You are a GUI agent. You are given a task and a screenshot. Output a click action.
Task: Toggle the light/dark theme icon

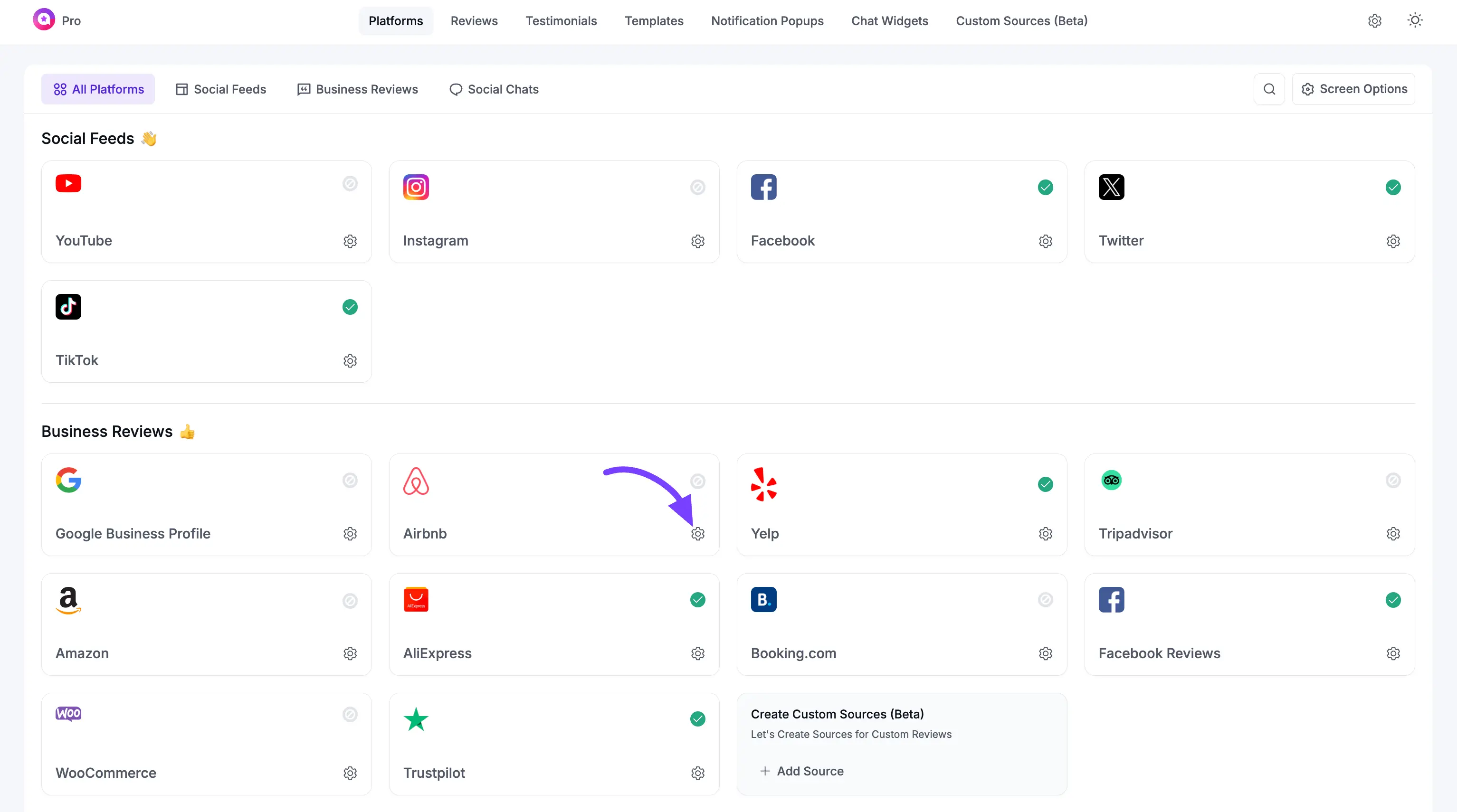point(1415,20)
